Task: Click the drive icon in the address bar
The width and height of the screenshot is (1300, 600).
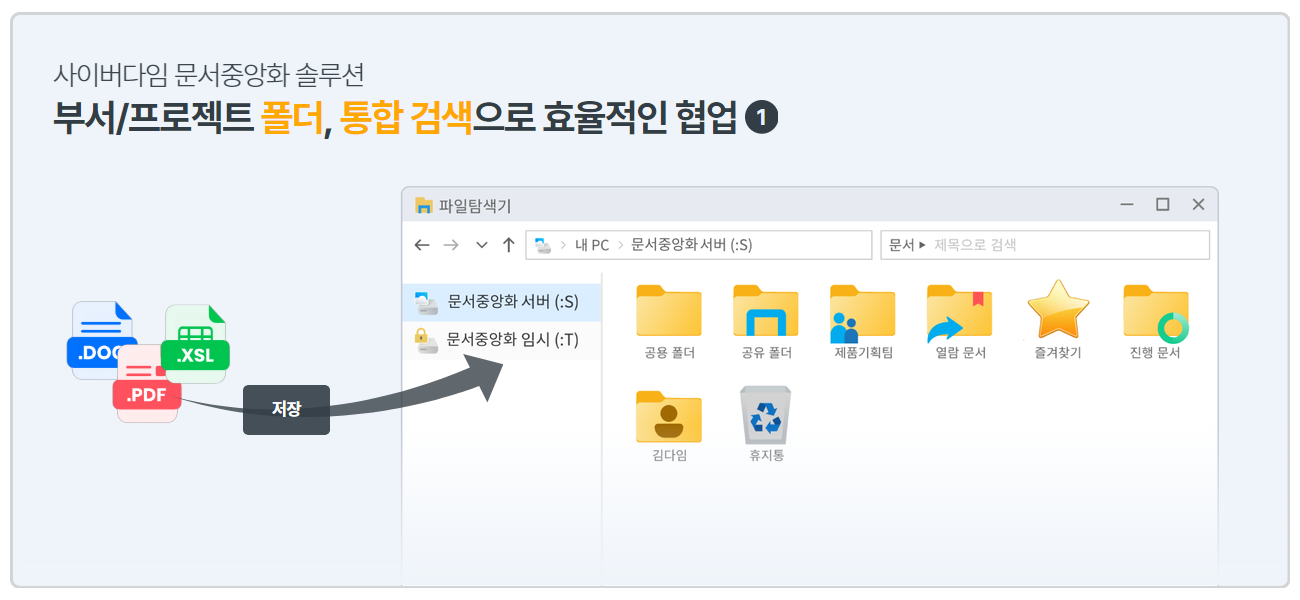Action: (x=544, y=245)
